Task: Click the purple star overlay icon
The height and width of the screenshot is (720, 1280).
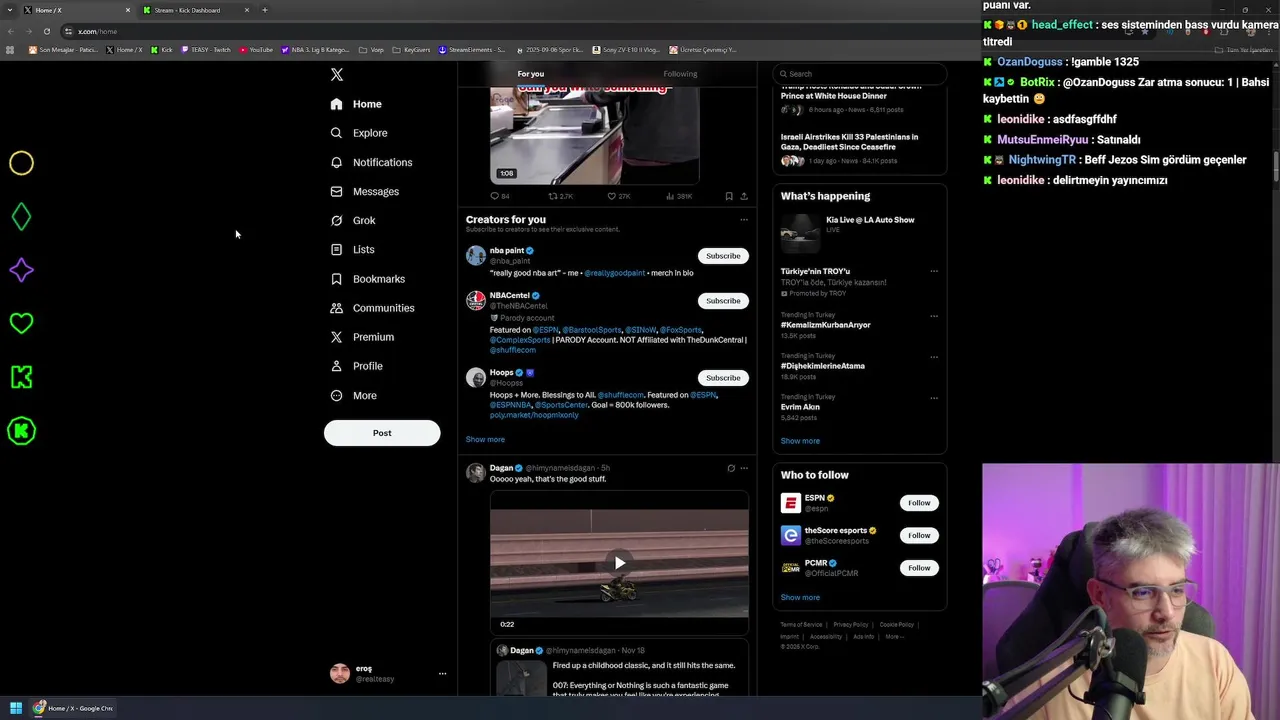Action: [x=21, y=270]
